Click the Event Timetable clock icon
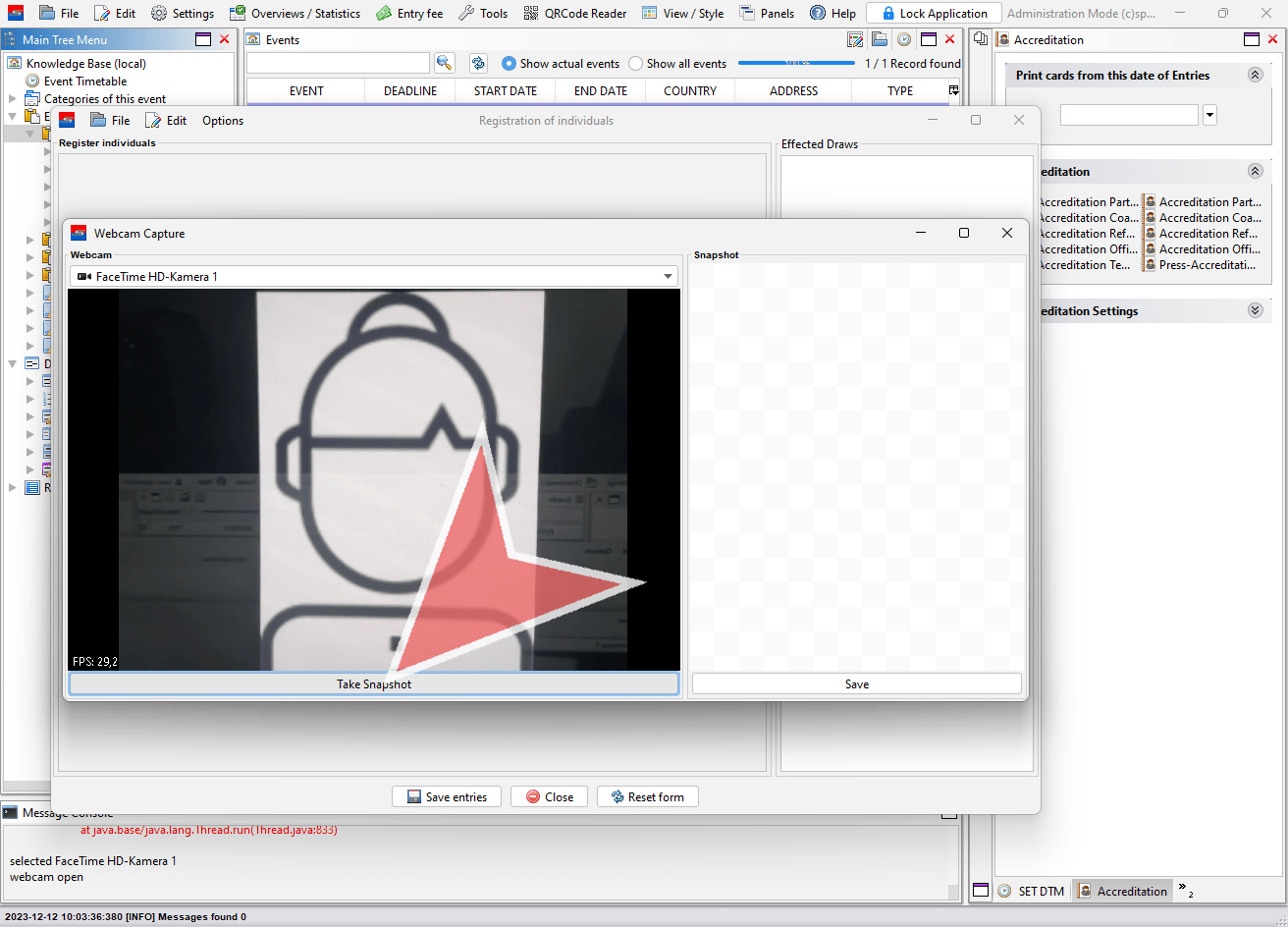Viewport: 1288px width, 928px height. 32,82
